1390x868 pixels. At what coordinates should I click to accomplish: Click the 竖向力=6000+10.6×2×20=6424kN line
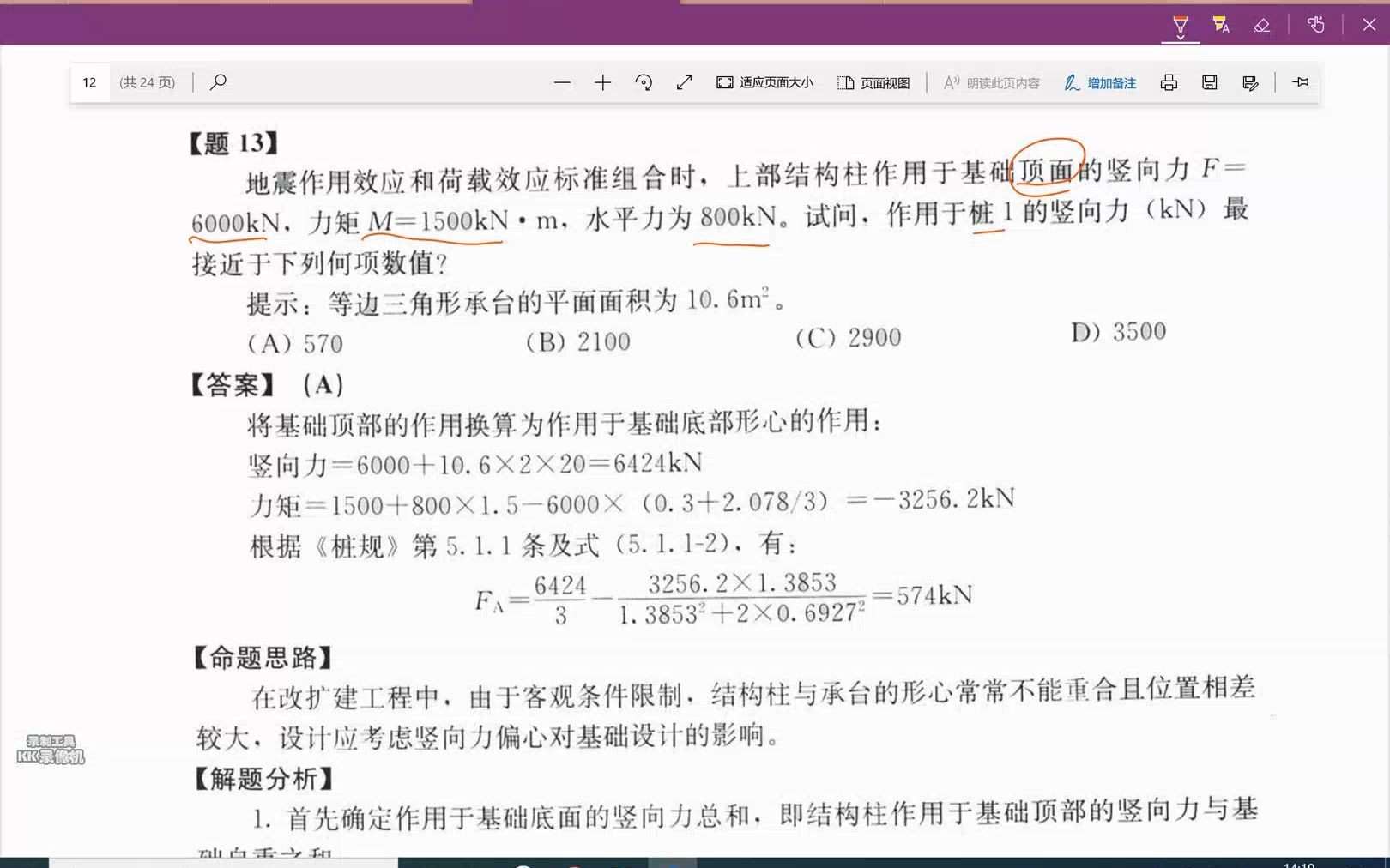pyautogui.click(x=475, y=464)
